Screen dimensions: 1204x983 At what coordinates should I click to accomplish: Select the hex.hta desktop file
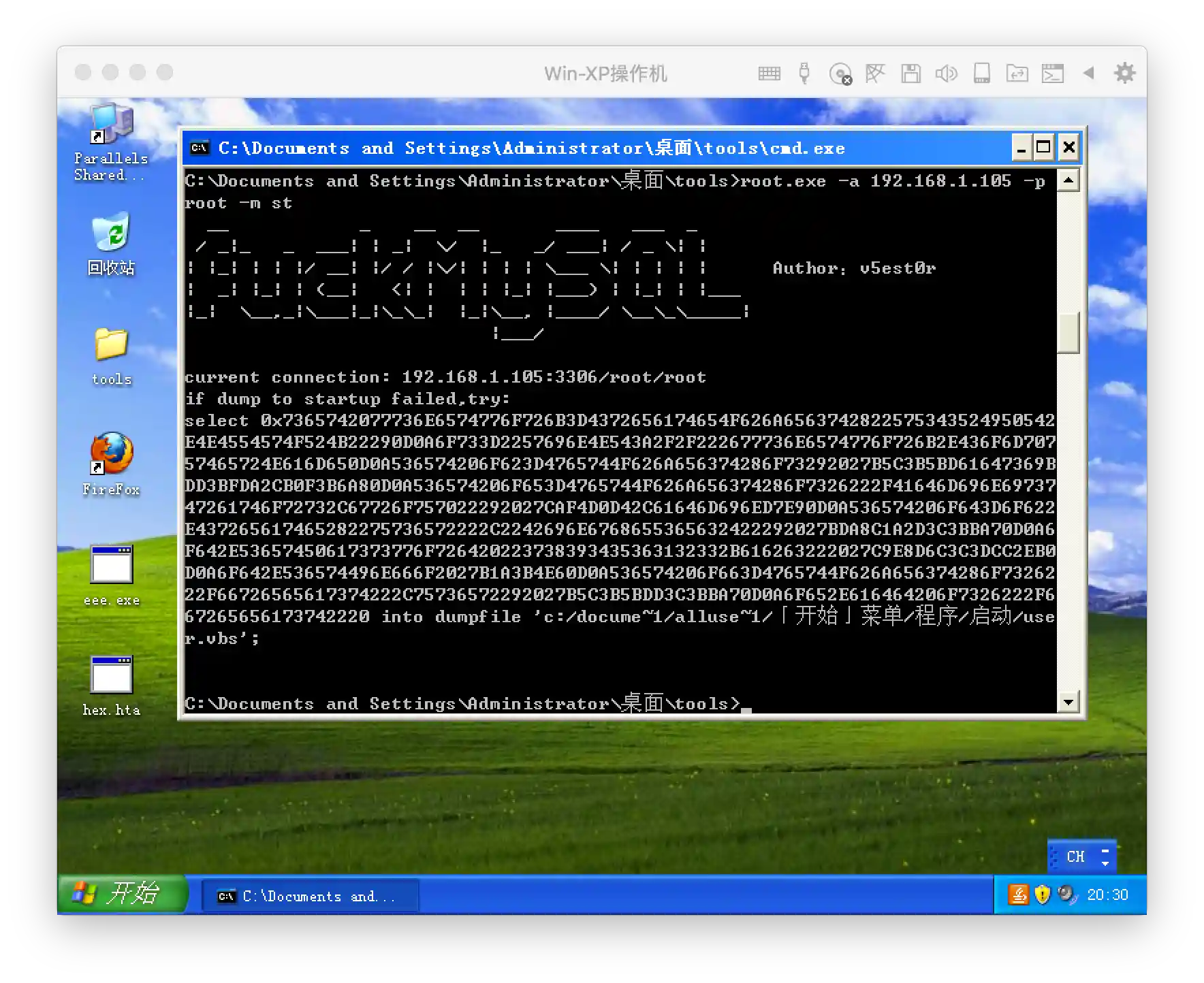[x=112, y=686]
